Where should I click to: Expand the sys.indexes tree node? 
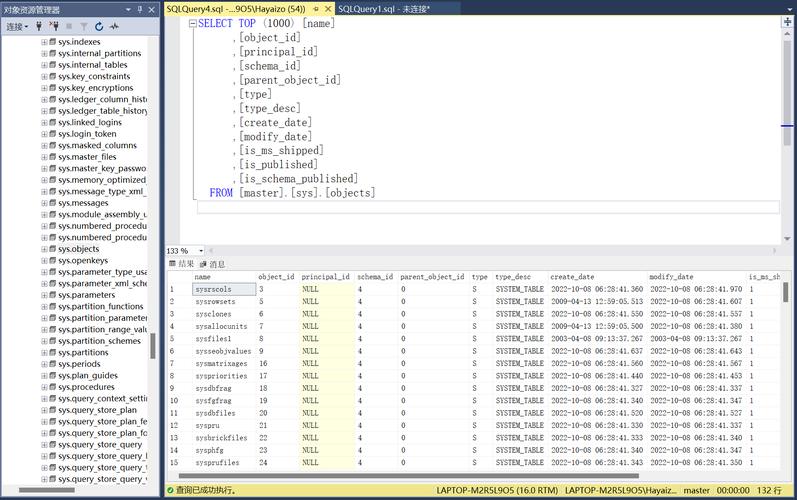44,42
